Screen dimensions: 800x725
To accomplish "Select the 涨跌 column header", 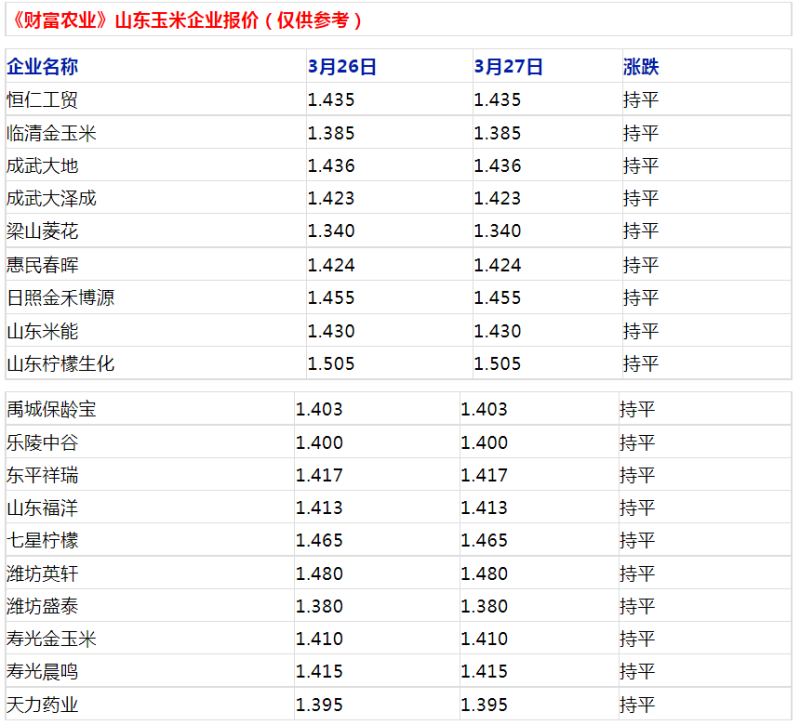I will coord(641,66).
